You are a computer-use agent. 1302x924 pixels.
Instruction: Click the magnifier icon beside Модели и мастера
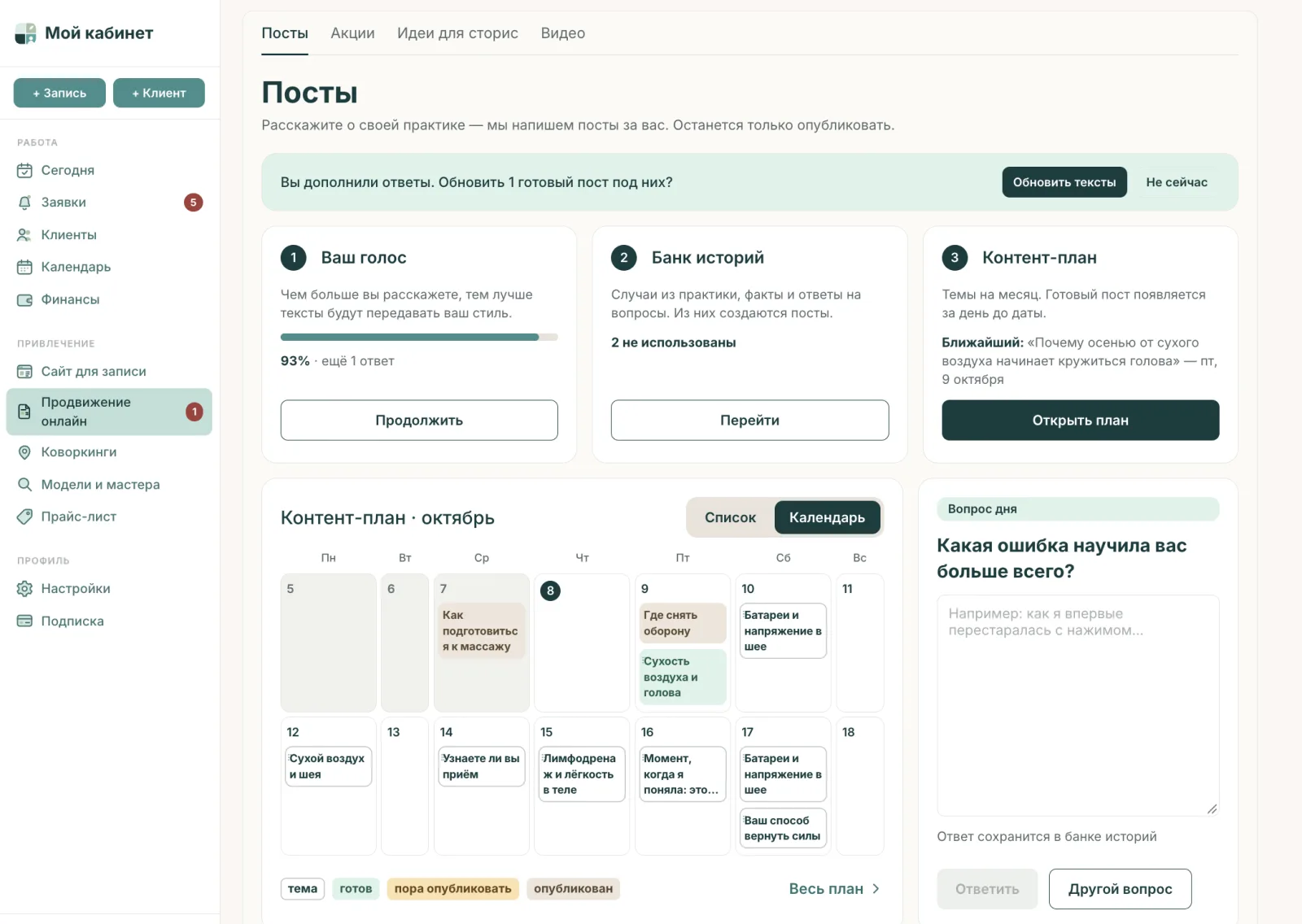tap(24, 485)
